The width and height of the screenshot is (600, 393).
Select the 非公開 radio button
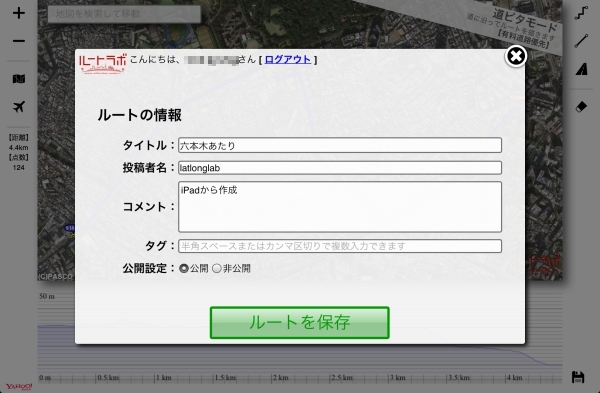[x=217, y=268]
